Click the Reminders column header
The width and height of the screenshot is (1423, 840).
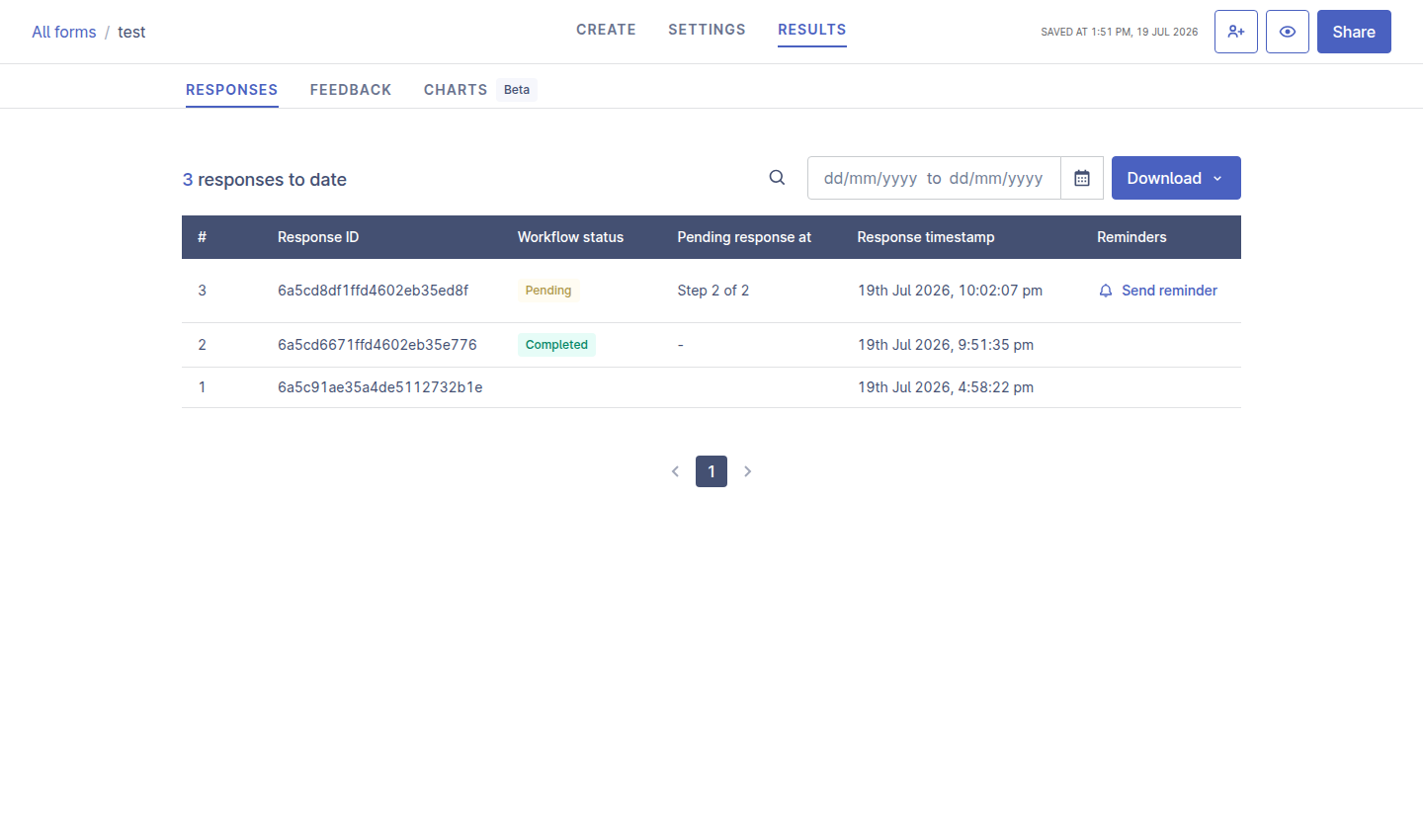[x=1131, y=237]
